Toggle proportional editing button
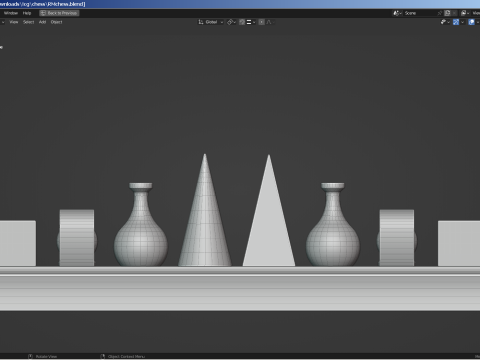 coord(262,22)
